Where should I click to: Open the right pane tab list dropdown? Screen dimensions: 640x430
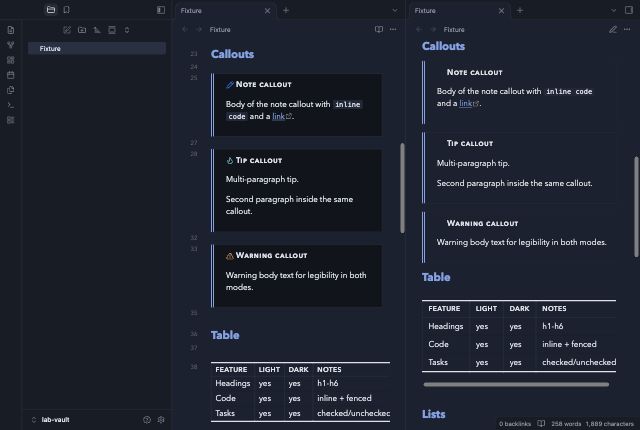[x=613, y=11]
